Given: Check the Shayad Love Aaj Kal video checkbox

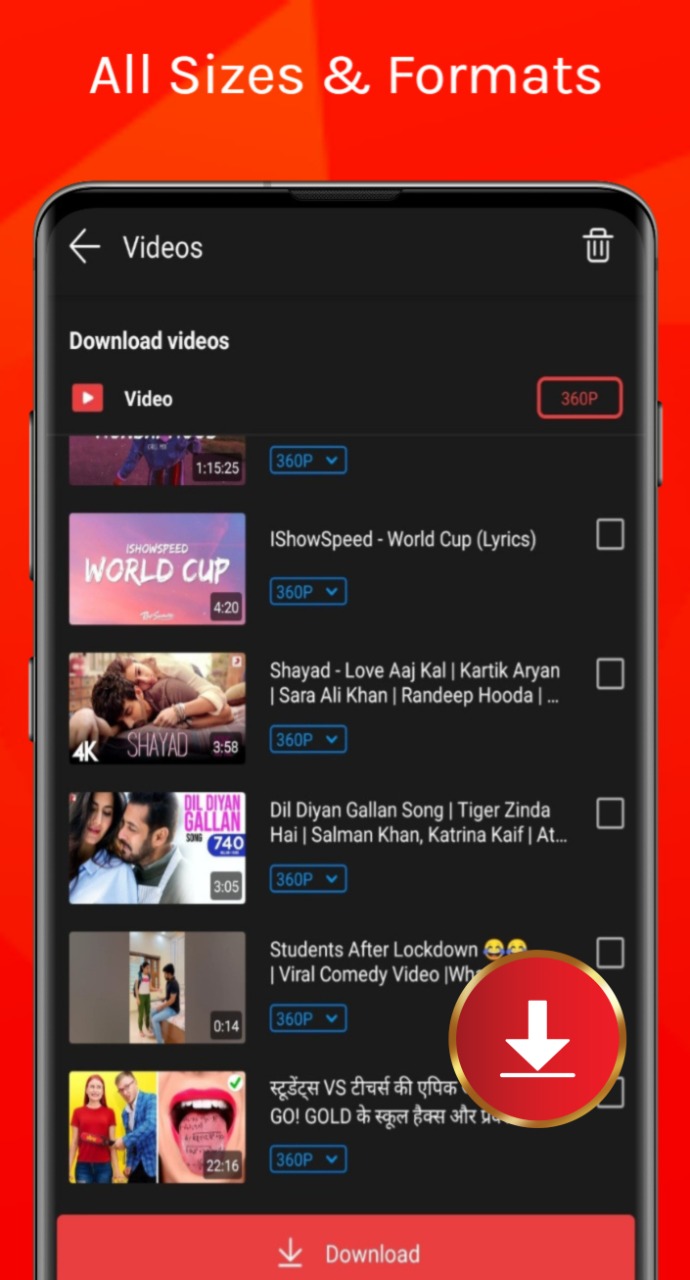Looking at the screenshot, I should (x=610, y=674).
